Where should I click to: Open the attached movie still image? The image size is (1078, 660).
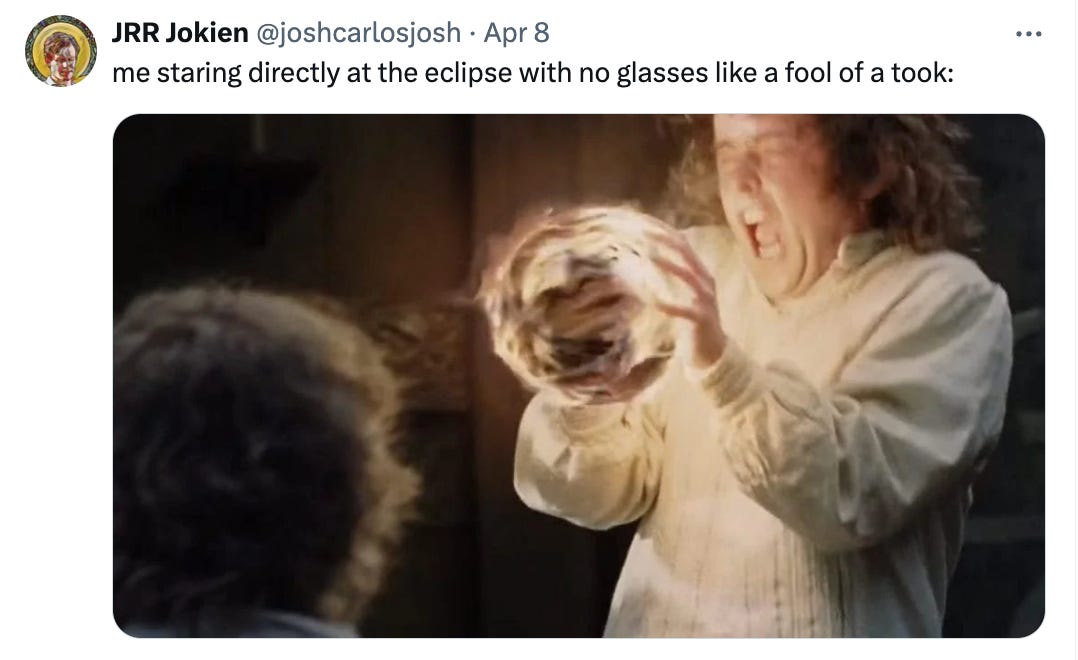(578, 375)
